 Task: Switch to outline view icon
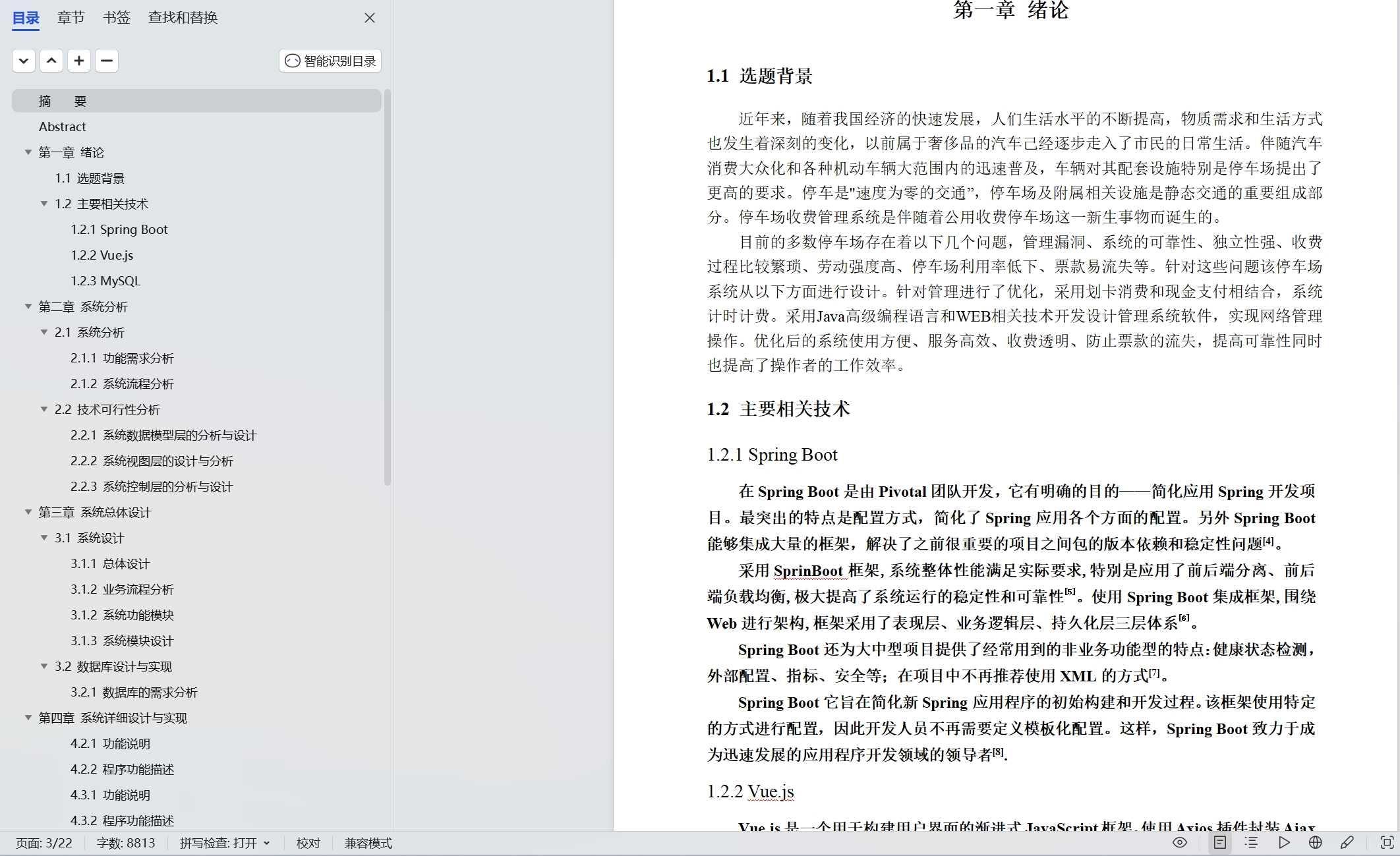click(x=1251, y=843)
